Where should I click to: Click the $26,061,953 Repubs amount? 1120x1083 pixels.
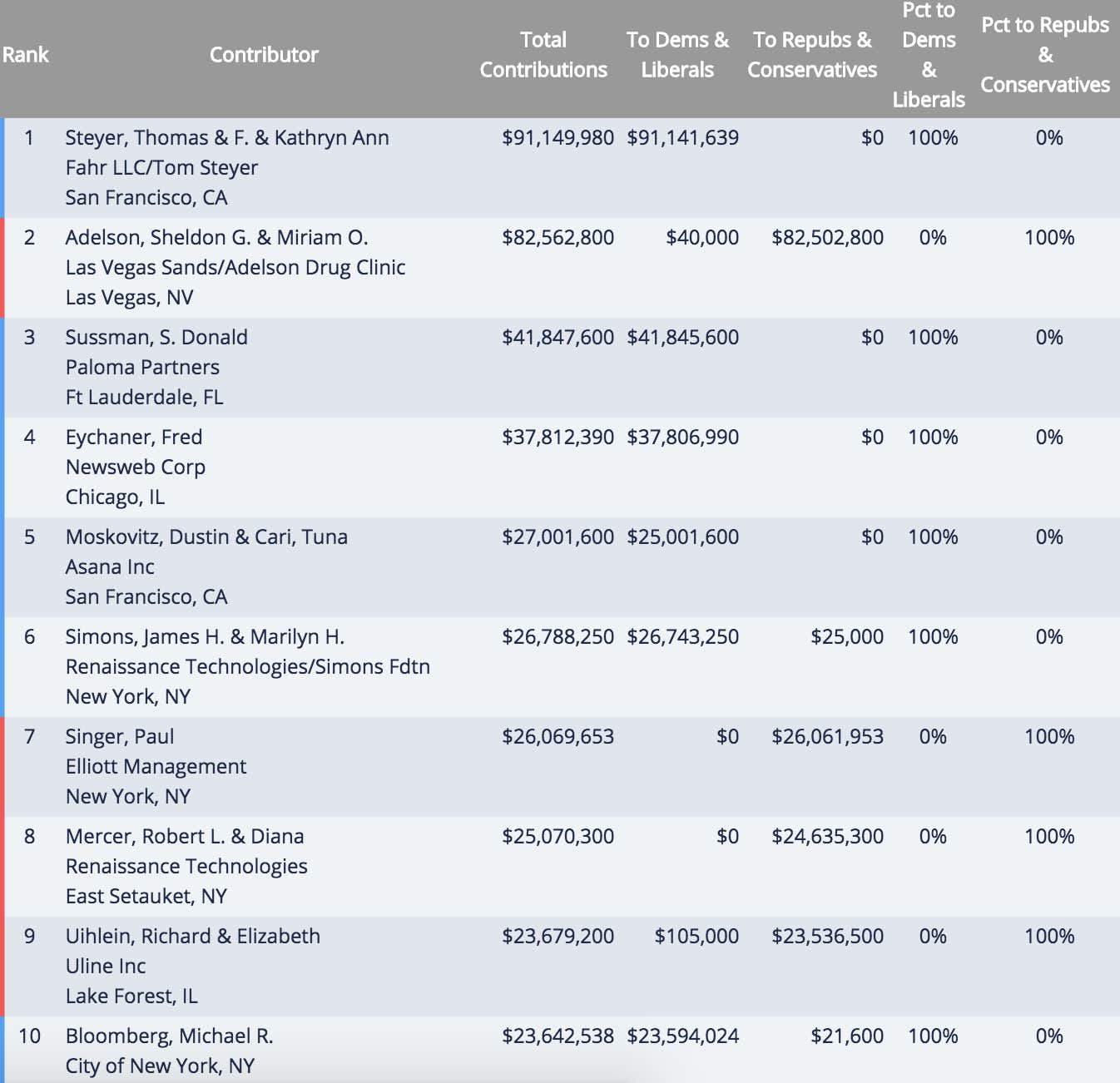[828, 736]
